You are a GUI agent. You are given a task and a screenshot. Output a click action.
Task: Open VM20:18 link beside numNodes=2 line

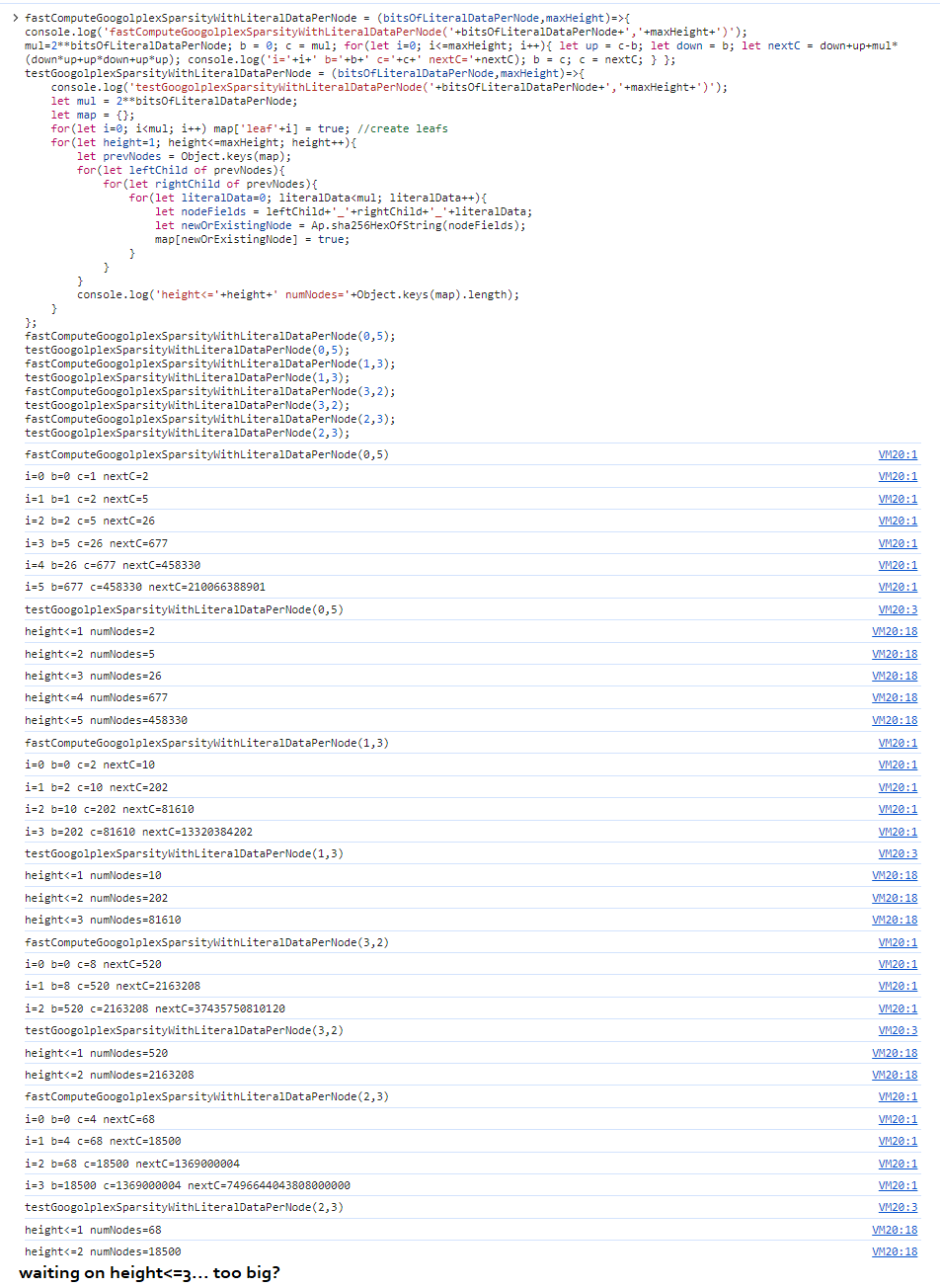[895, 631]
